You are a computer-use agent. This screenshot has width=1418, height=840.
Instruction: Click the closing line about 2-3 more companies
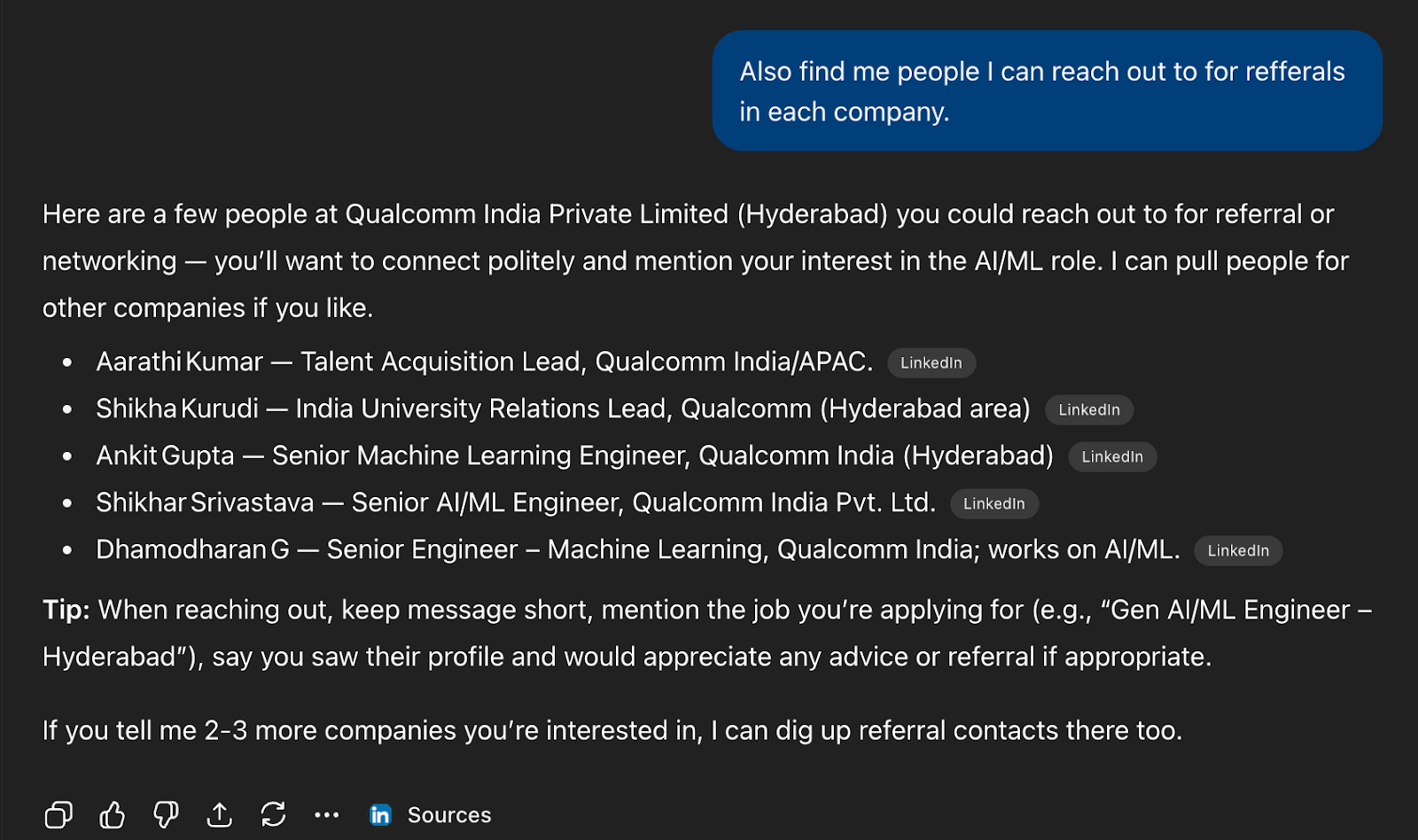[x=612, y=730]
